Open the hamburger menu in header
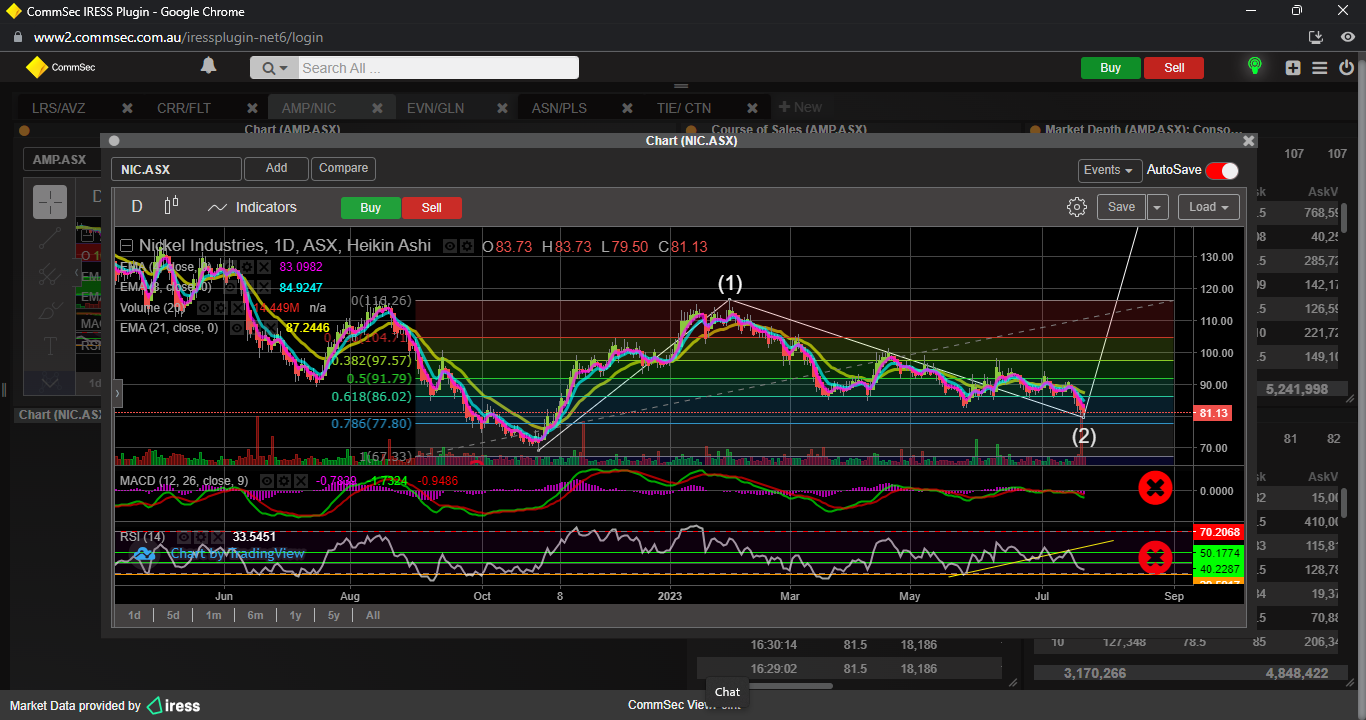The height and width of the screenshot is (720, 1366). (x=1320, y=68)
